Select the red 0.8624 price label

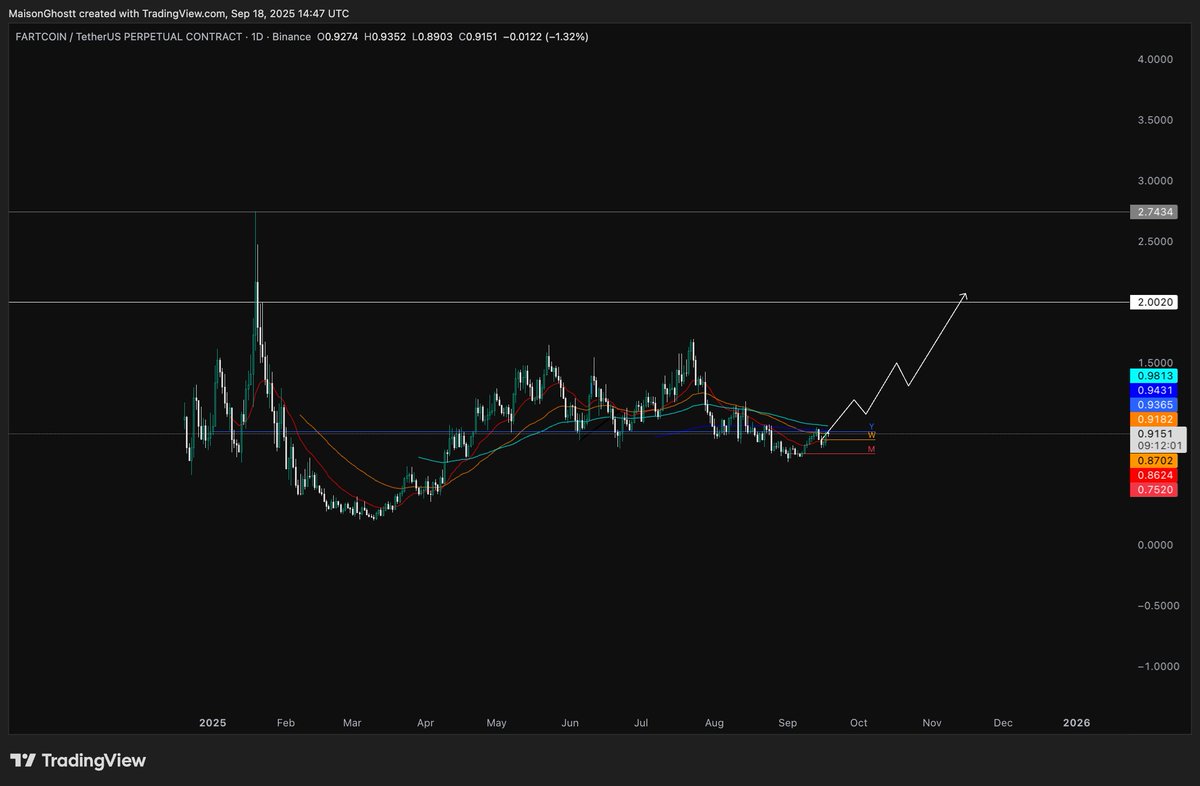pos(1155,474)
